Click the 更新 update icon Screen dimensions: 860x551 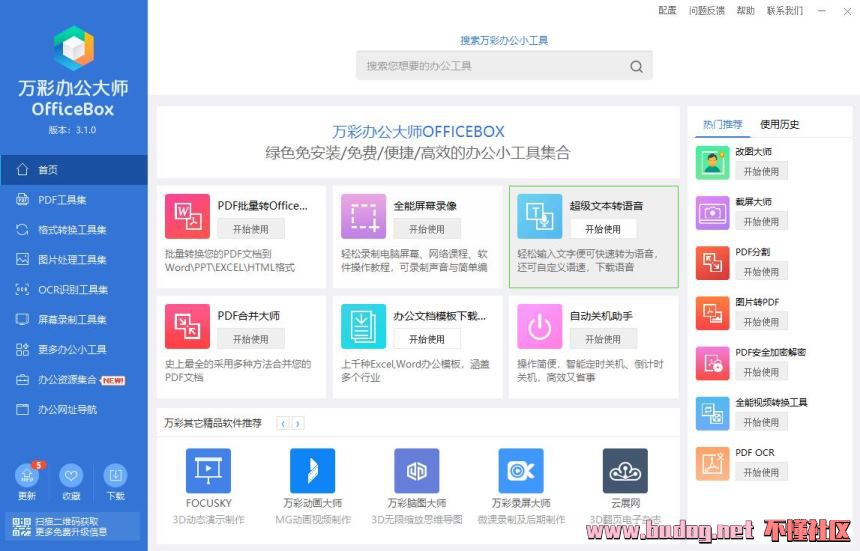point(27,476)
